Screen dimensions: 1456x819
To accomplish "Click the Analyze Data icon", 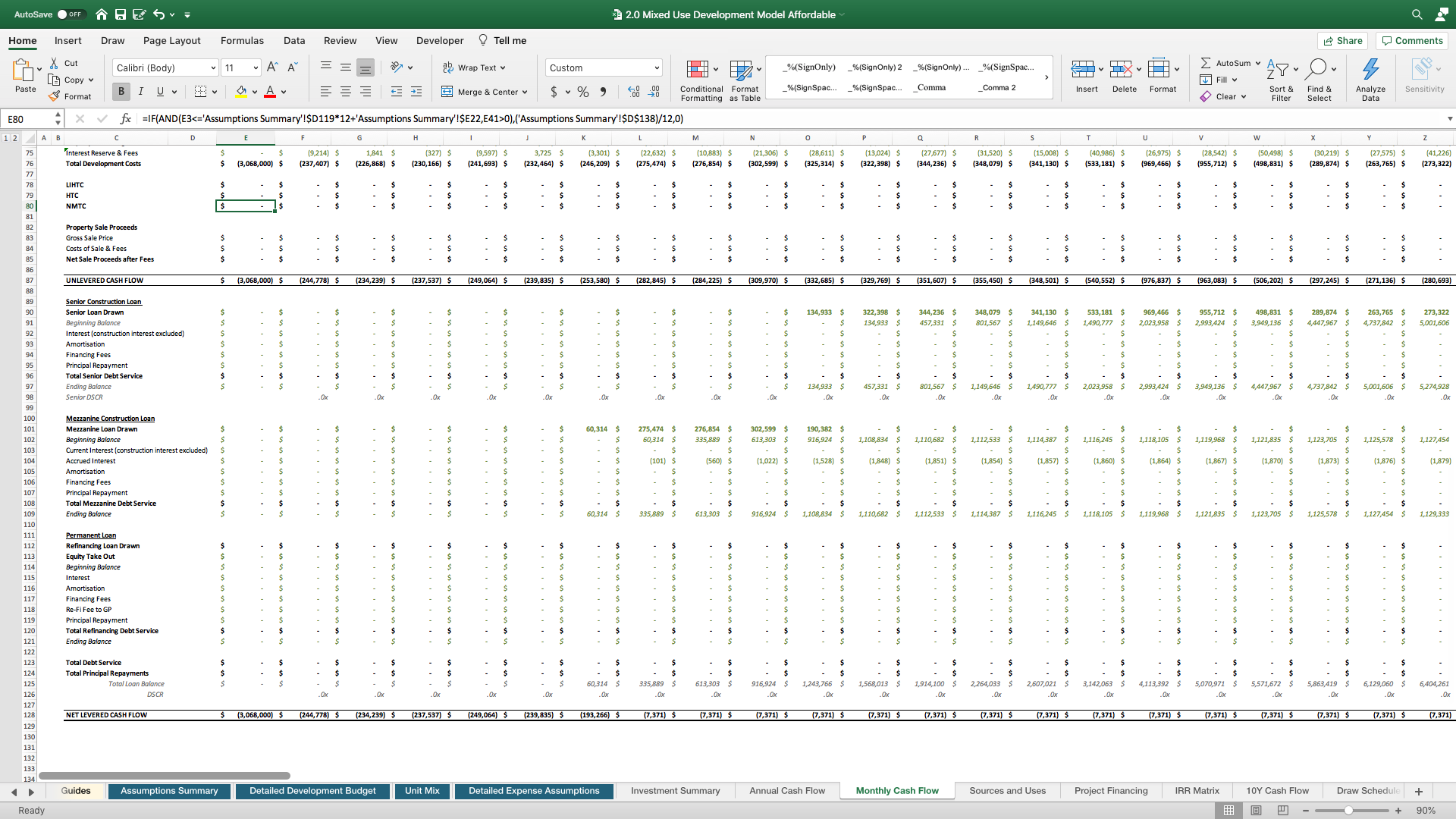I will pyautogui.click(x=1370, y=69).
